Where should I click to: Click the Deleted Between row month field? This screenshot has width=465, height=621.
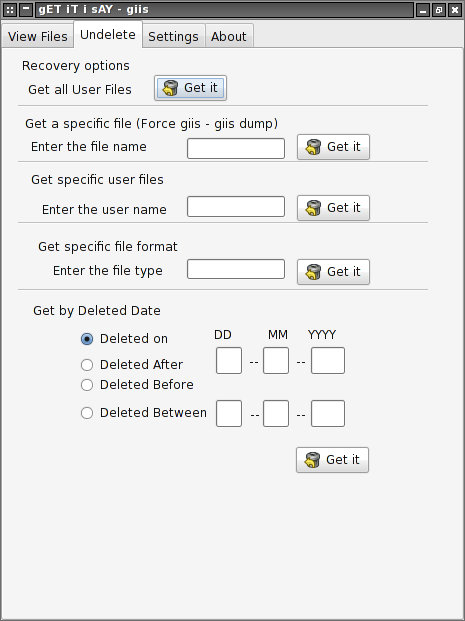[x=276, y=413]
